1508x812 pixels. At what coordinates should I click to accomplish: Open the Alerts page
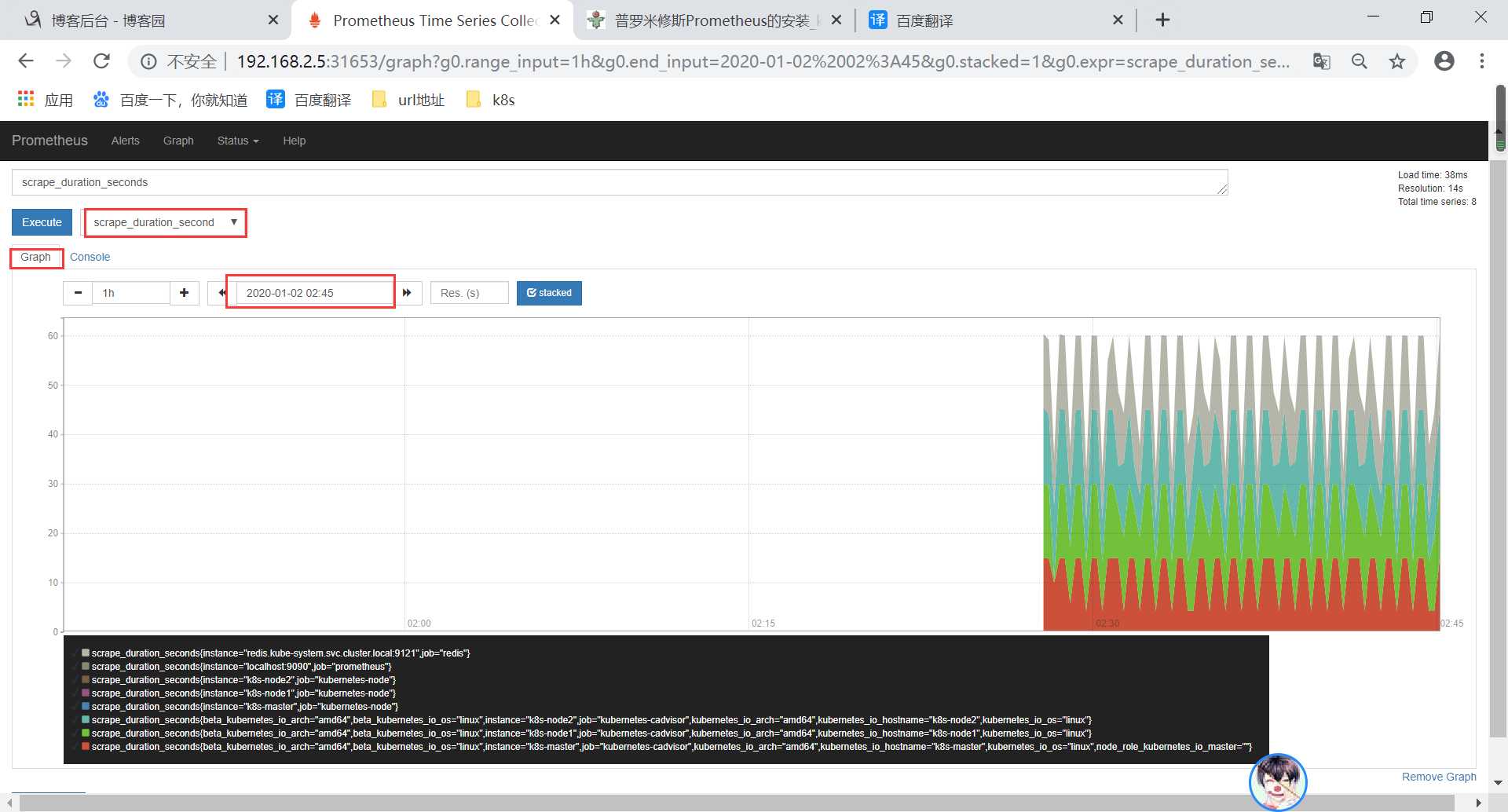(x=126, y=141)
